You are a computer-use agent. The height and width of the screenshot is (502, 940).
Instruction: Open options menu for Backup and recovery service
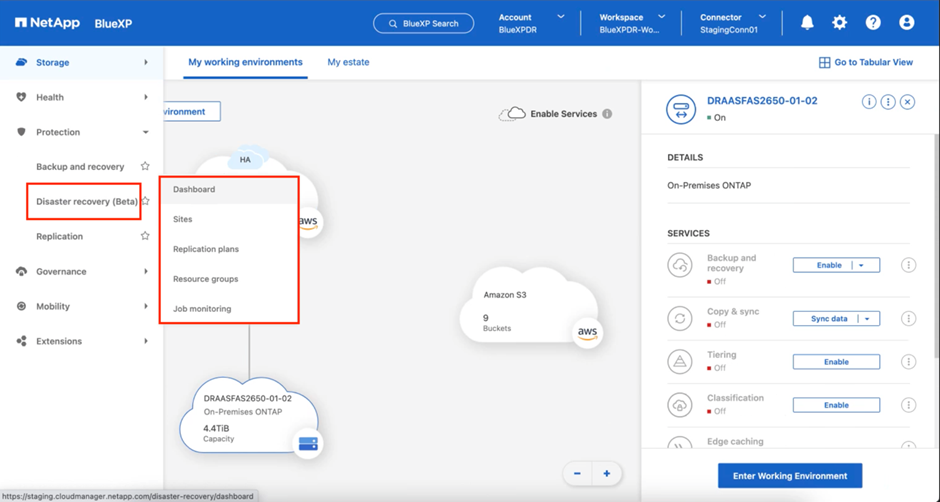point(908,265)
